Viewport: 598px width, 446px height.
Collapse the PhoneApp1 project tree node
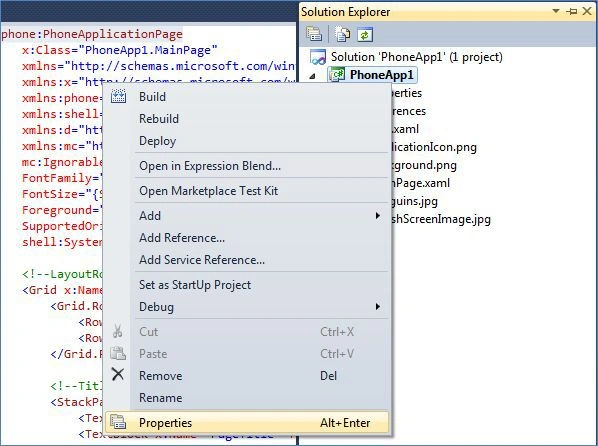click(x=313, y=76)
